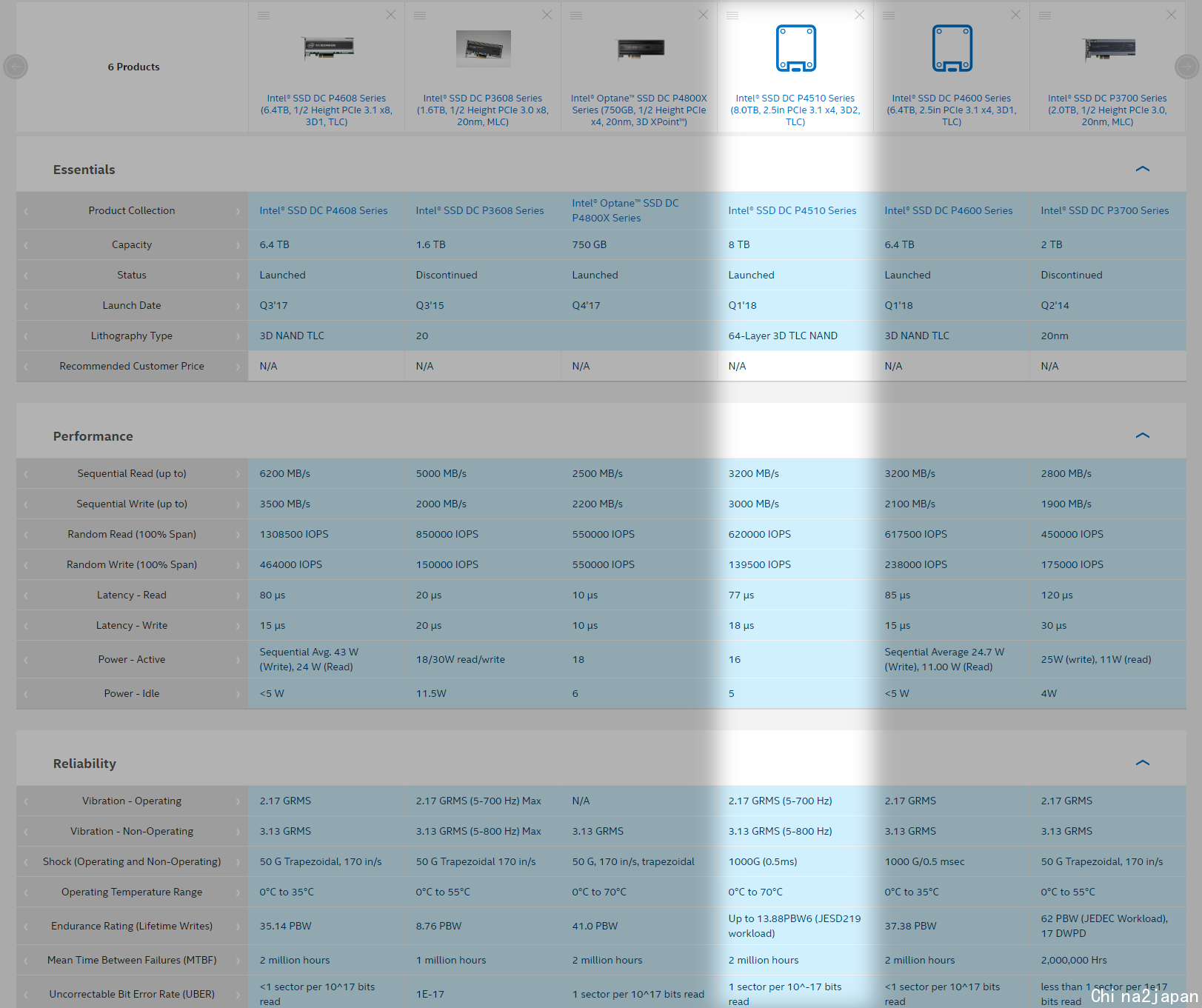
Task: Open P3700 Series Product Collection link
Action: click(x=1105, y=210)
